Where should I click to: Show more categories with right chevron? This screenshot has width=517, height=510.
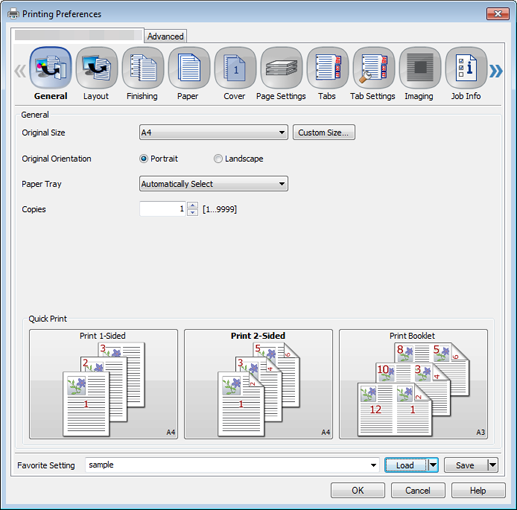pos(496,71)
